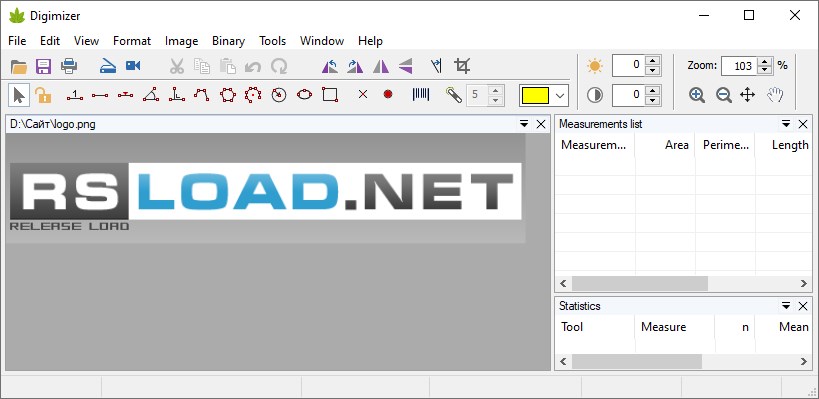Image resolution: width=819 pixels, height=399 pixels.
Task: Close the logo.png document
Action: (541, 124)
